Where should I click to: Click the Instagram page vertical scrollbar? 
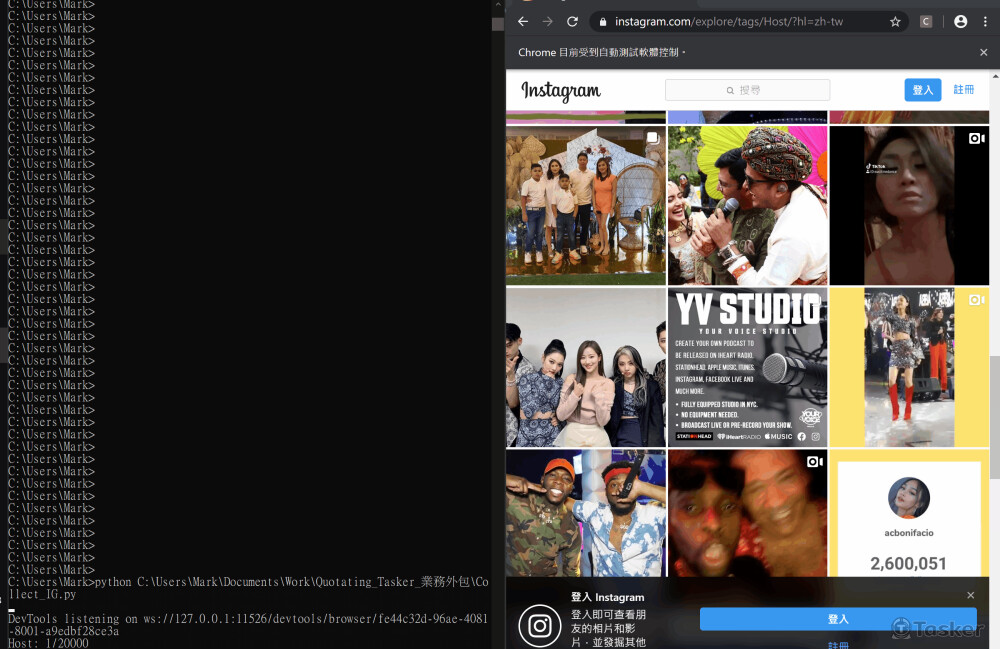(995, 418)
